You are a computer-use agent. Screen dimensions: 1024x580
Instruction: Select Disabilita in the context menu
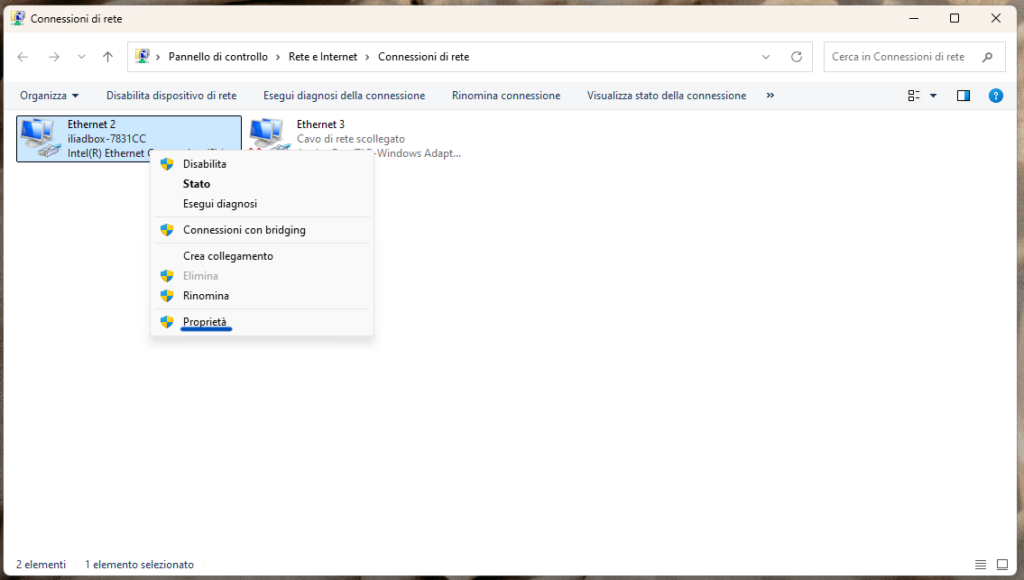(204, 164)
